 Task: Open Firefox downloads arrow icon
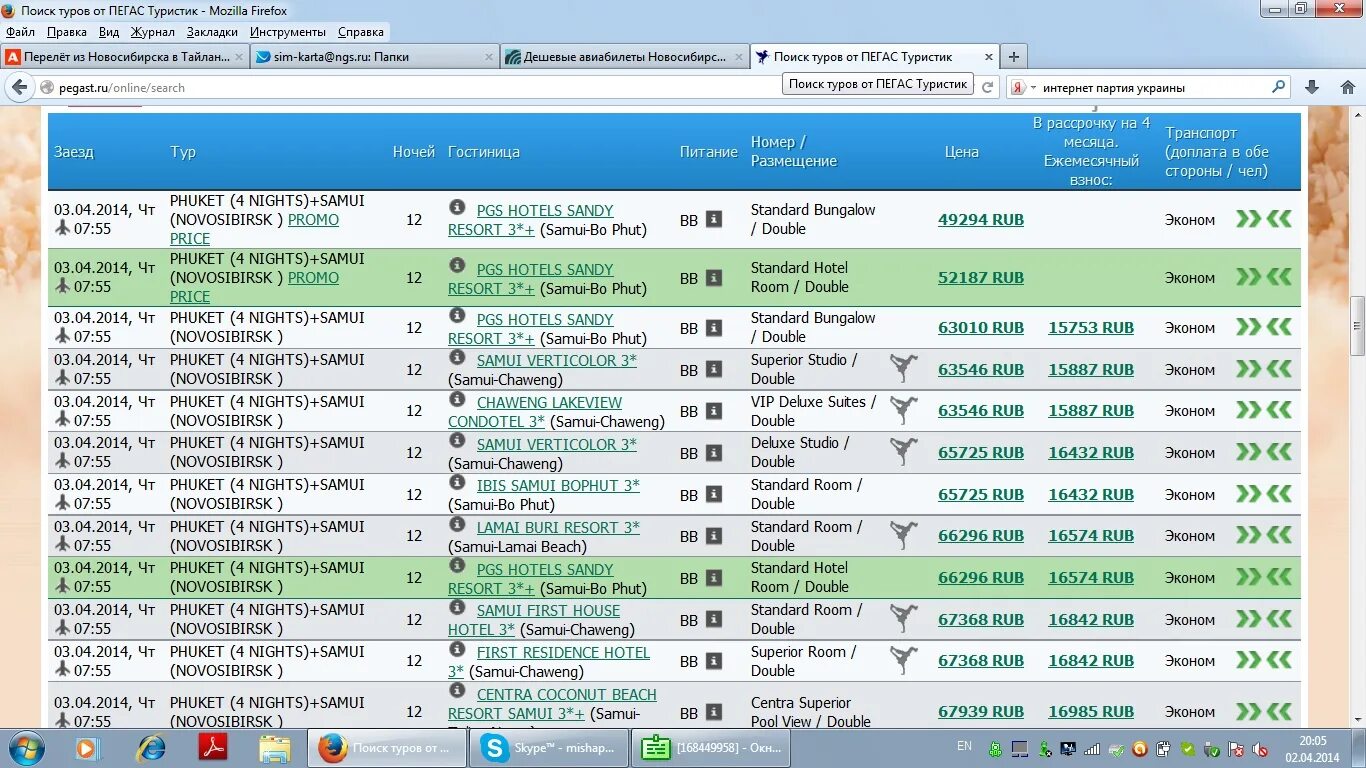pyautogui.click(x=1311, y=87)
